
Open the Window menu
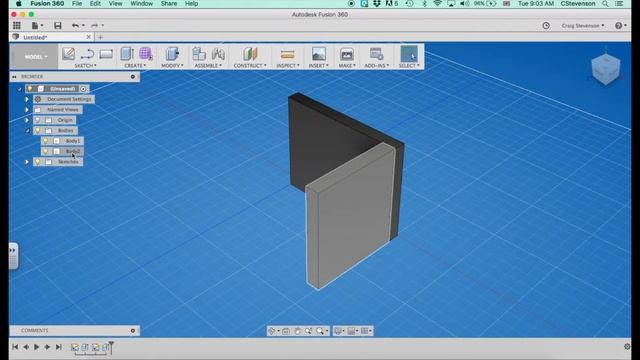(x=141, y=4)
